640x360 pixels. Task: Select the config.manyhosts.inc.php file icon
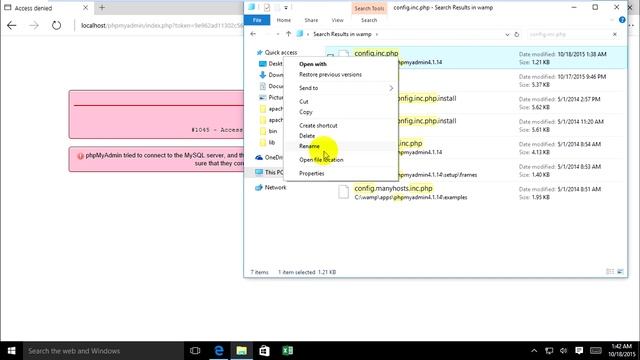344,192
